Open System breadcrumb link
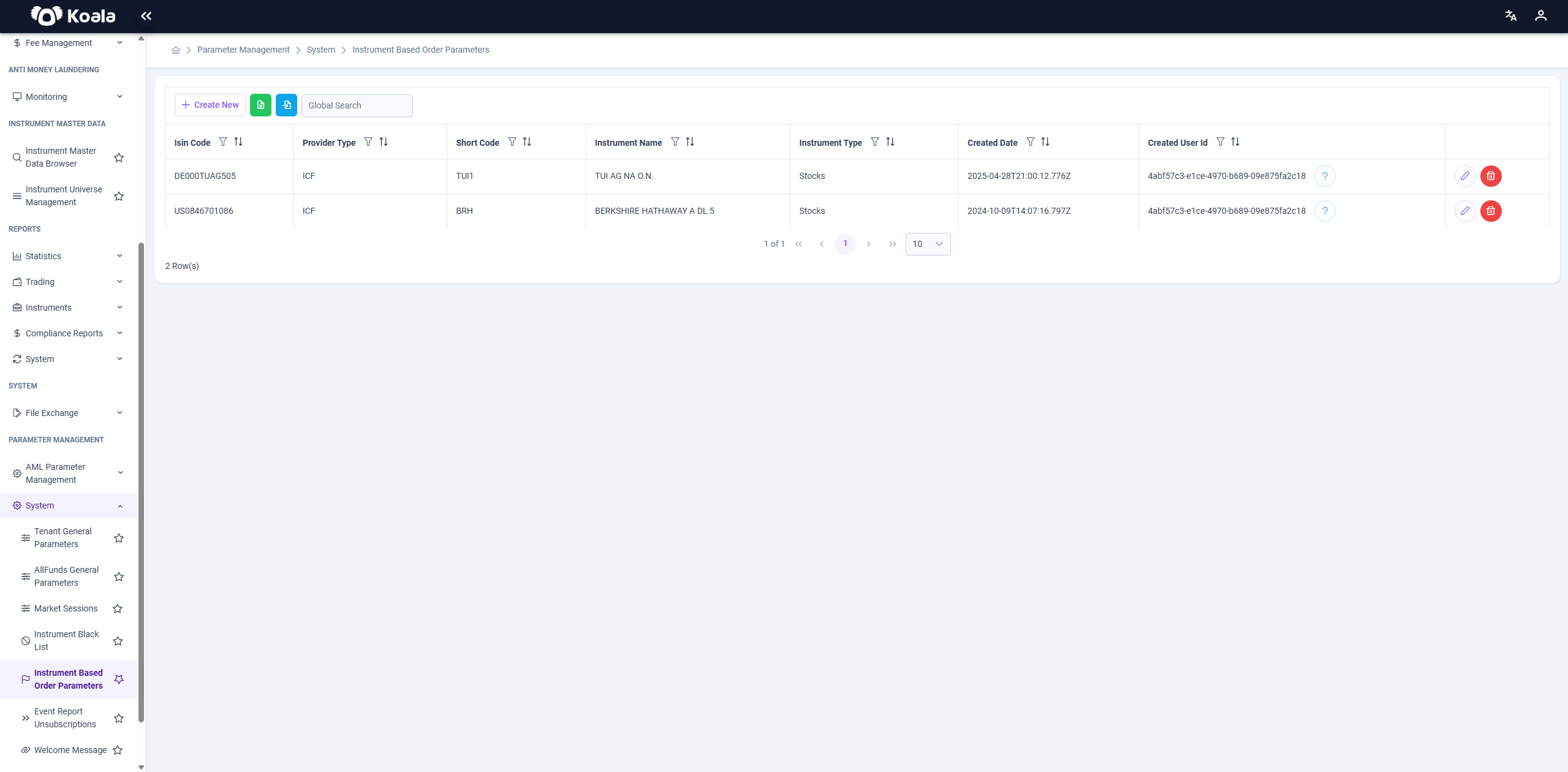Screen dimensions: 1568x772 point(321,50)
